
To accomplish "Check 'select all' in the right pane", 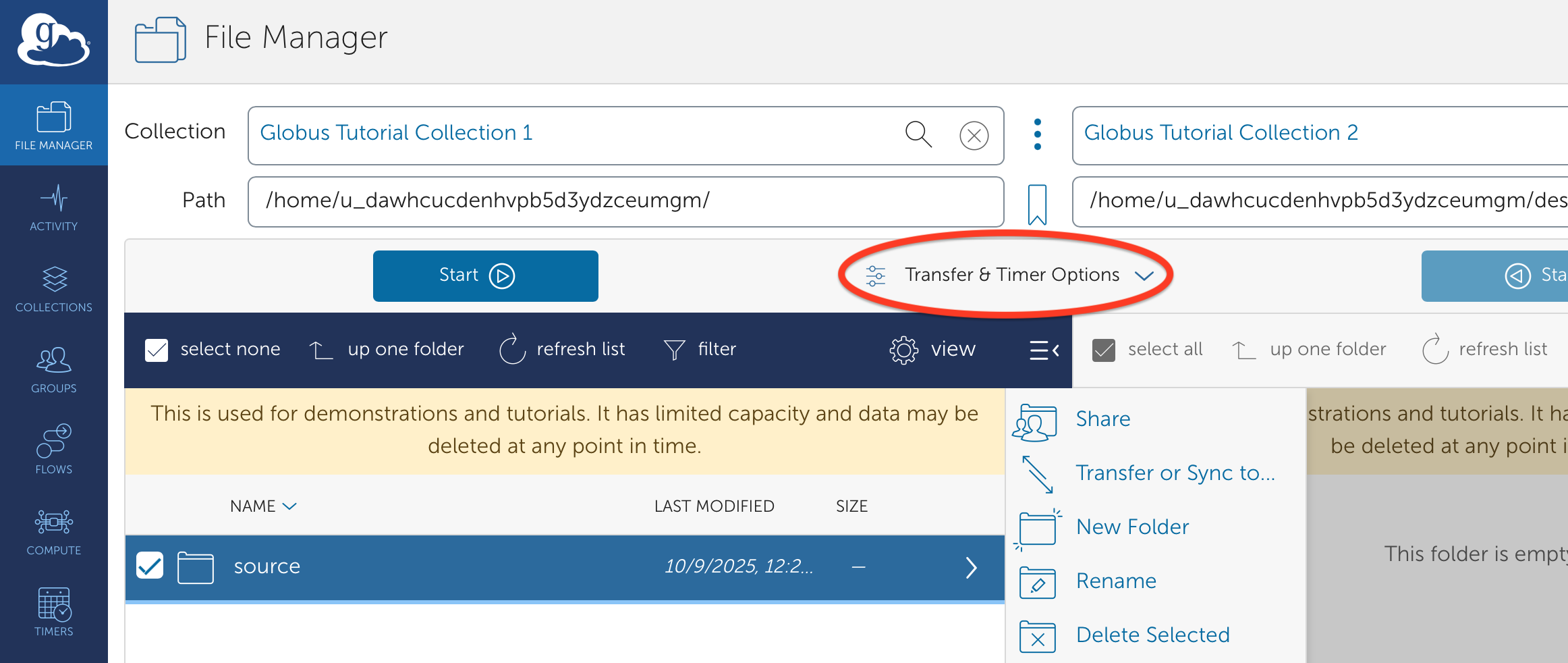I will (1104, 350).
